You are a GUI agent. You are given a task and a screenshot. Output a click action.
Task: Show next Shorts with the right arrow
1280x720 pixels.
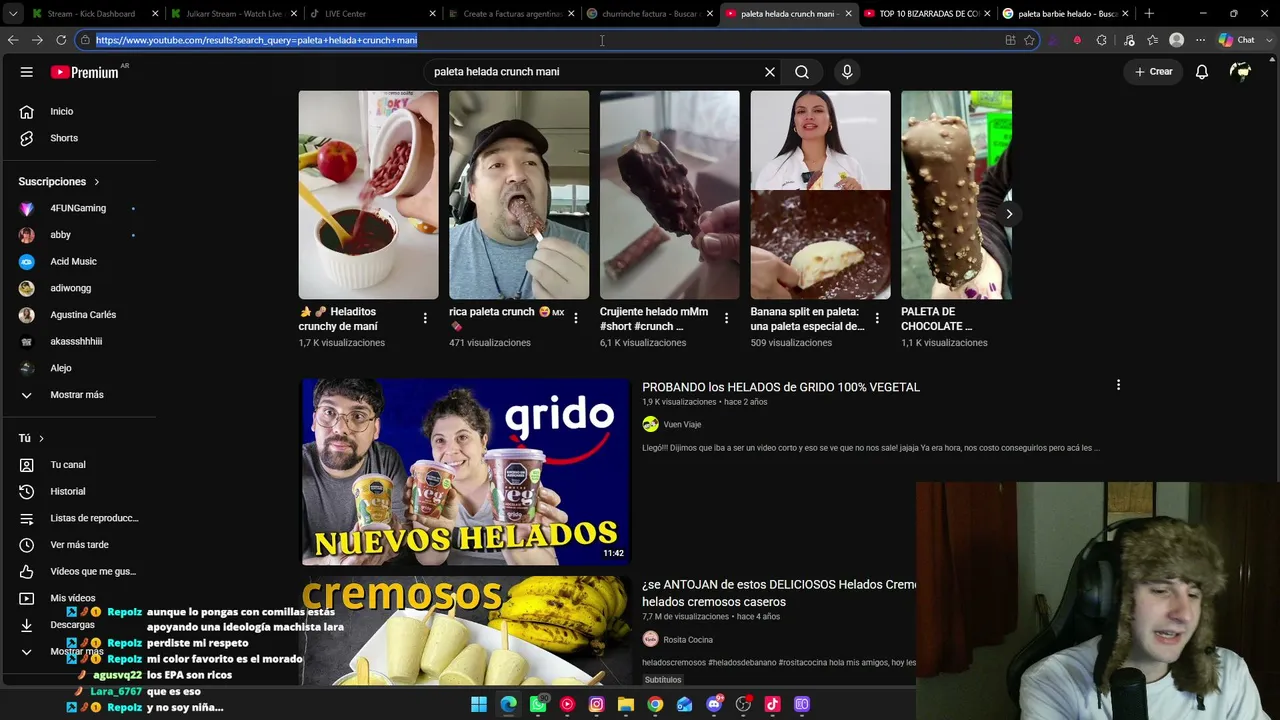coord(1009,214)
